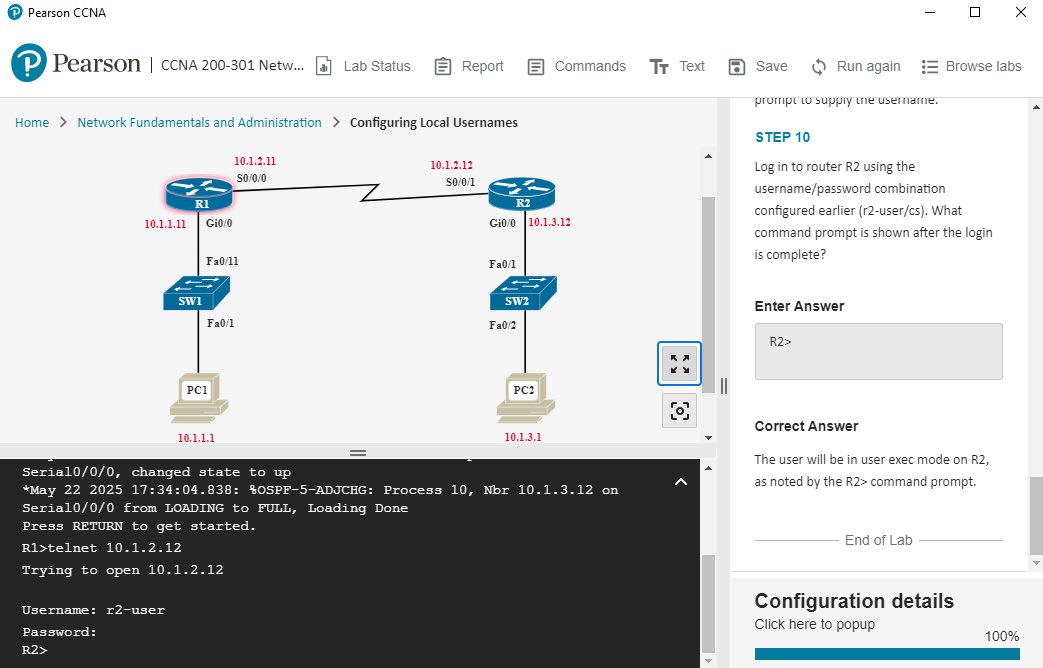Minimize the Pearson CCNA window

click(x=930, y=12)
